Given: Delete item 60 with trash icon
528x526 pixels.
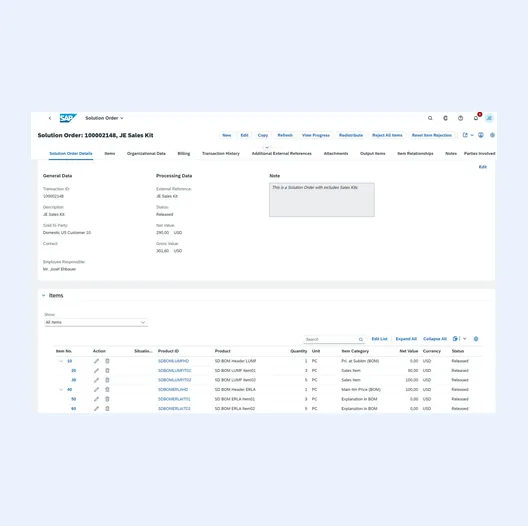Looking at the screenshot, I should point(107,408).
